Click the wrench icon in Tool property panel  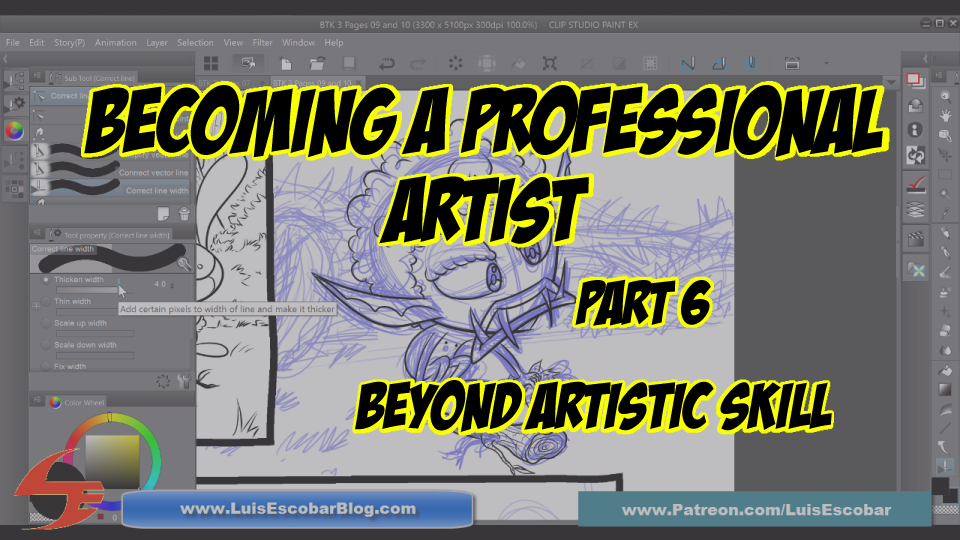tap(183, 381)
